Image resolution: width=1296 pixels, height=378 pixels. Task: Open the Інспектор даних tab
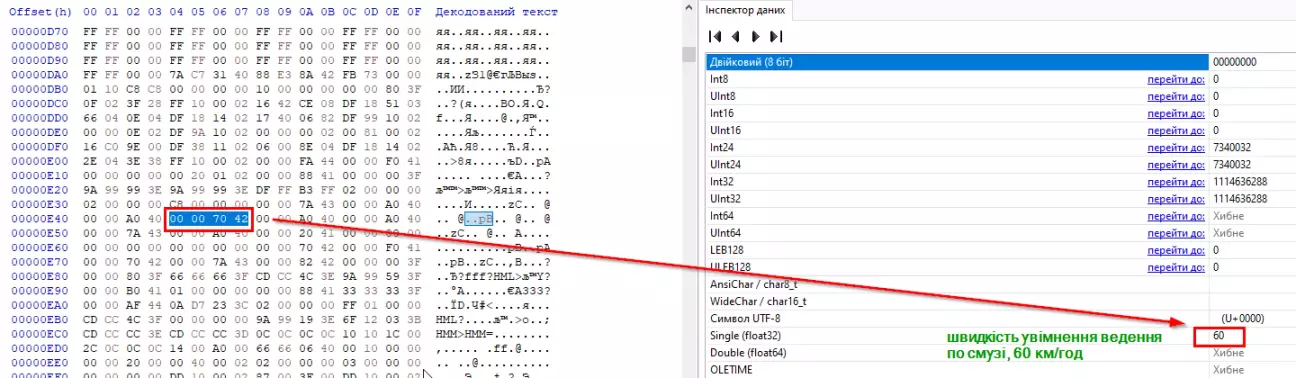(746, 10)
